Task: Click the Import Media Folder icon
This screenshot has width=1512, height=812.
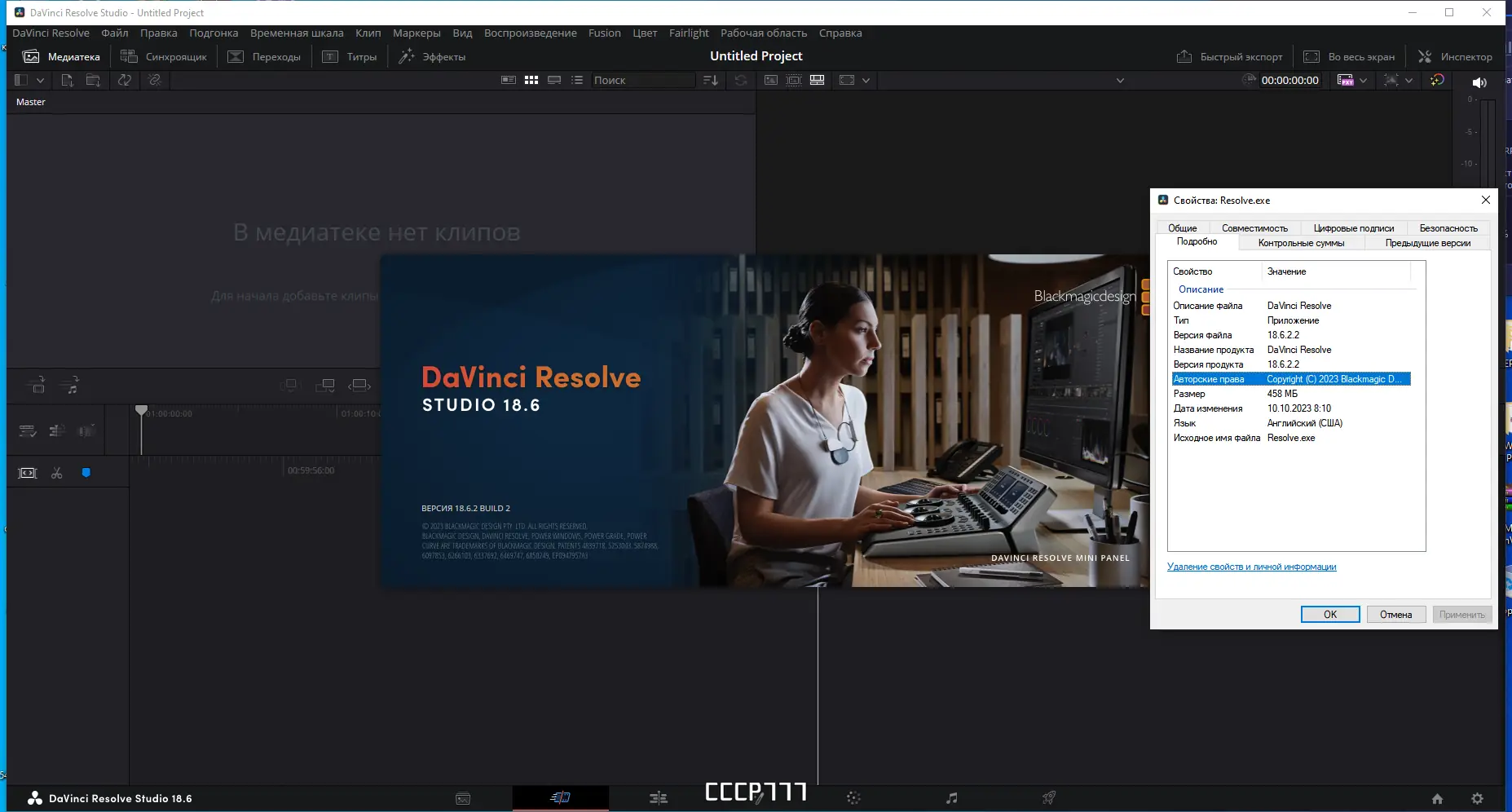Action: 93,80
